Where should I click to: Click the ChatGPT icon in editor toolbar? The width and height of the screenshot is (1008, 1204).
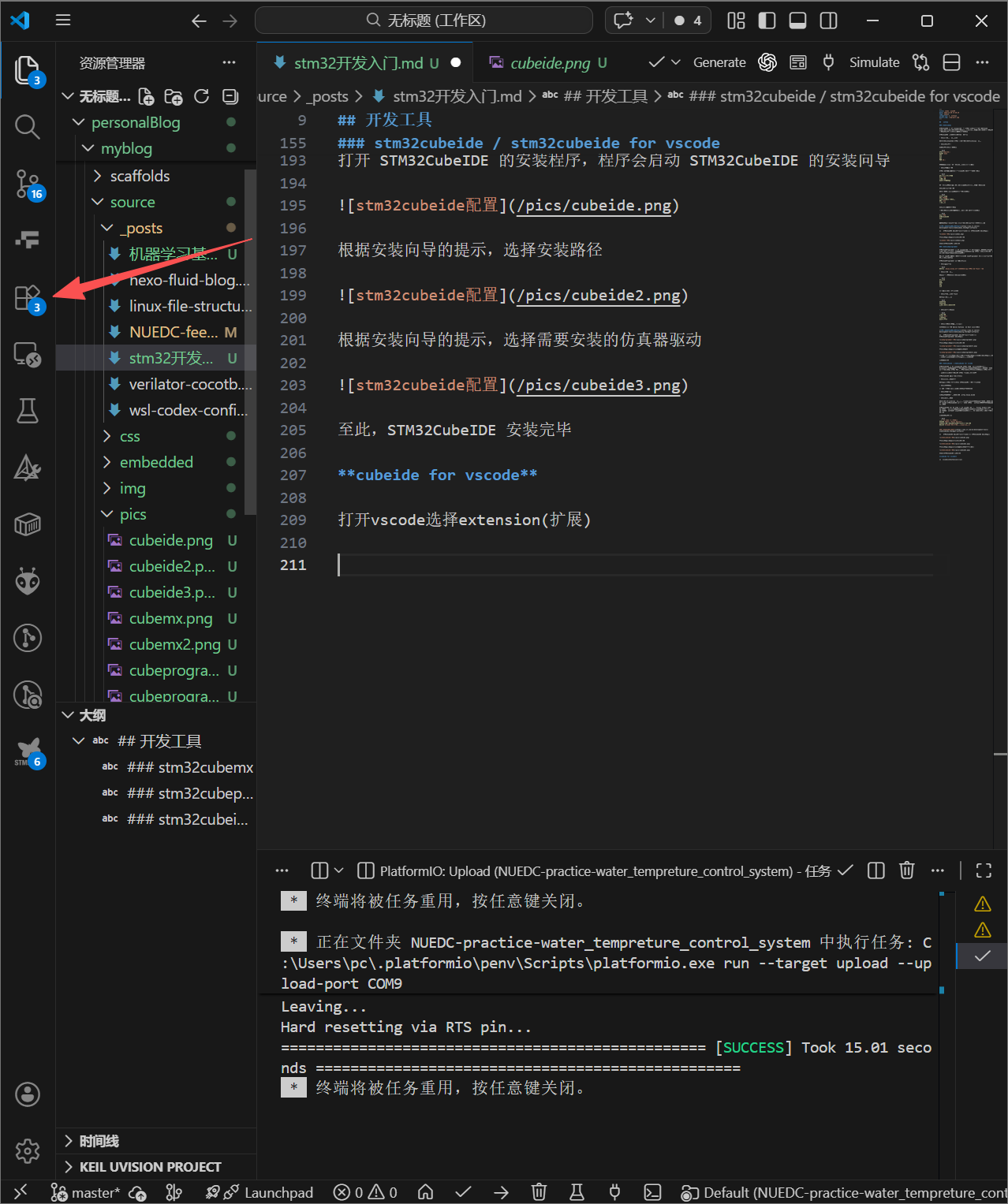pos(767,62)
